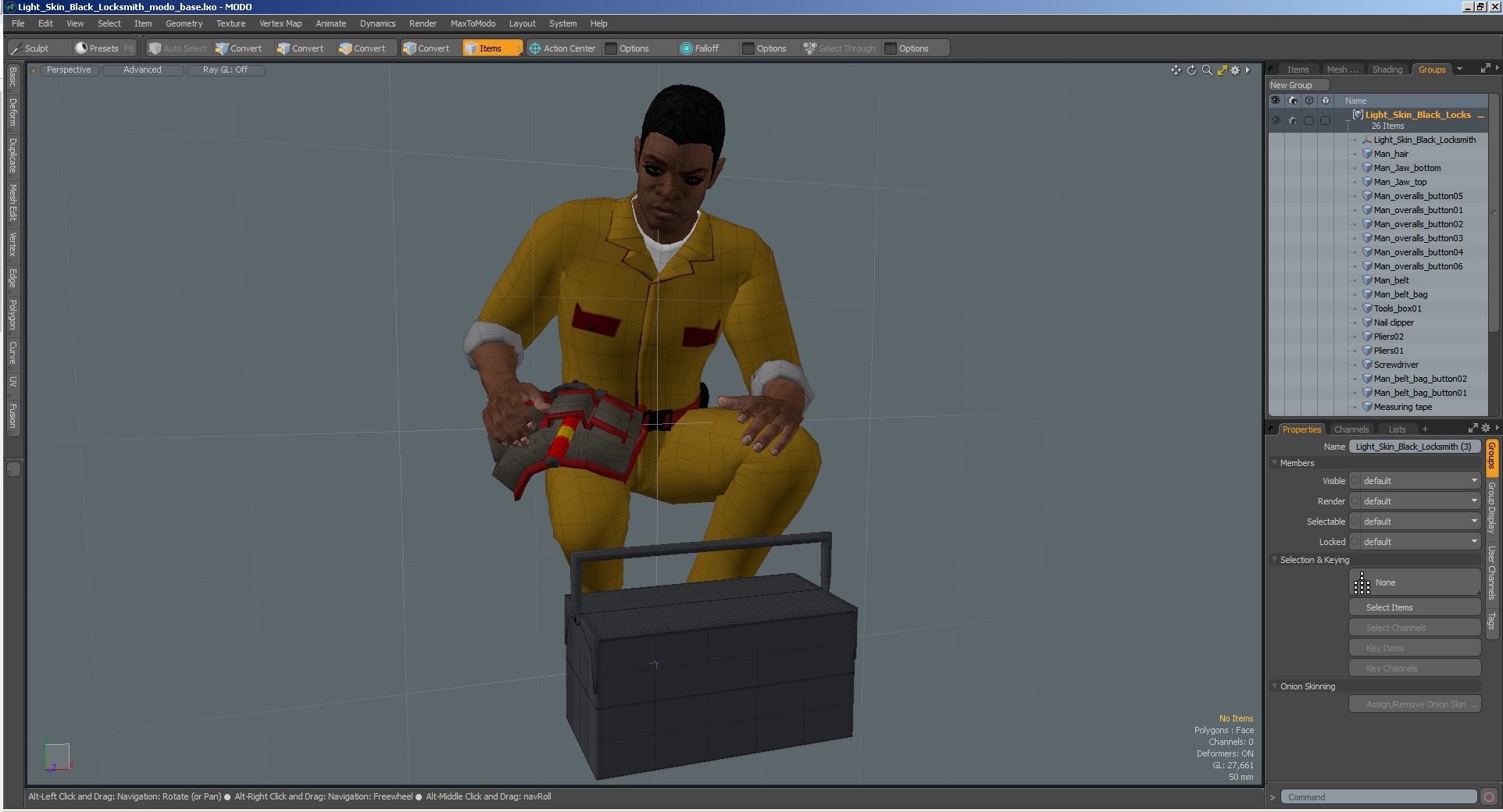Viewport: 1503px width, 812px height.
Task: Toggle the Selectable channel radio dot
Action: click(x=1355, y=522)
